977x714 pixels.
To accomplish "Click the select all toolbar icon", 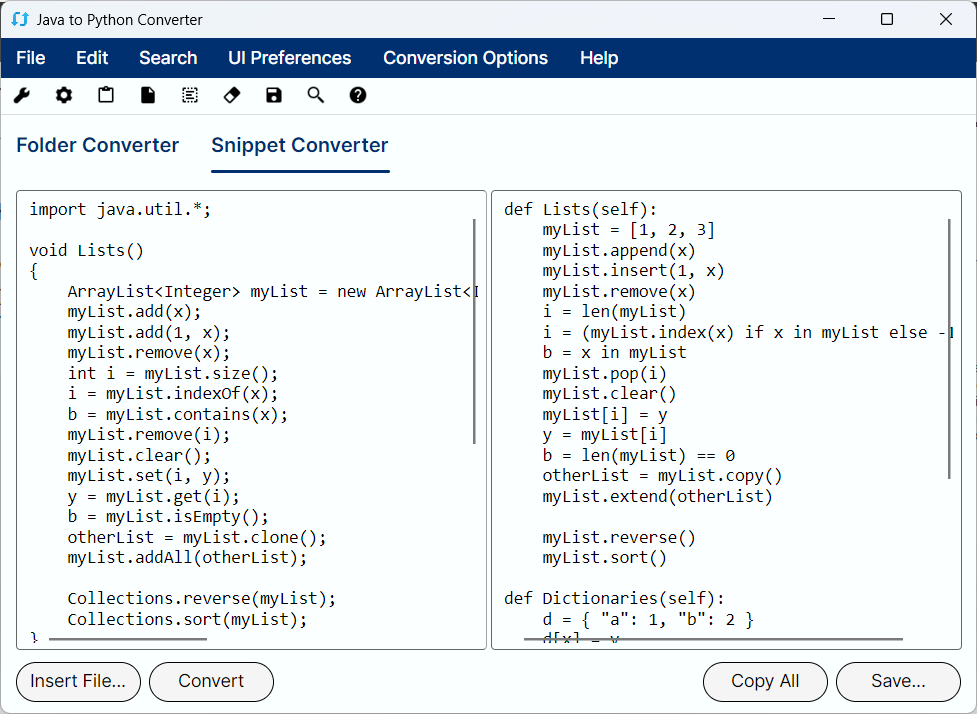I will (x=190, y=95).
